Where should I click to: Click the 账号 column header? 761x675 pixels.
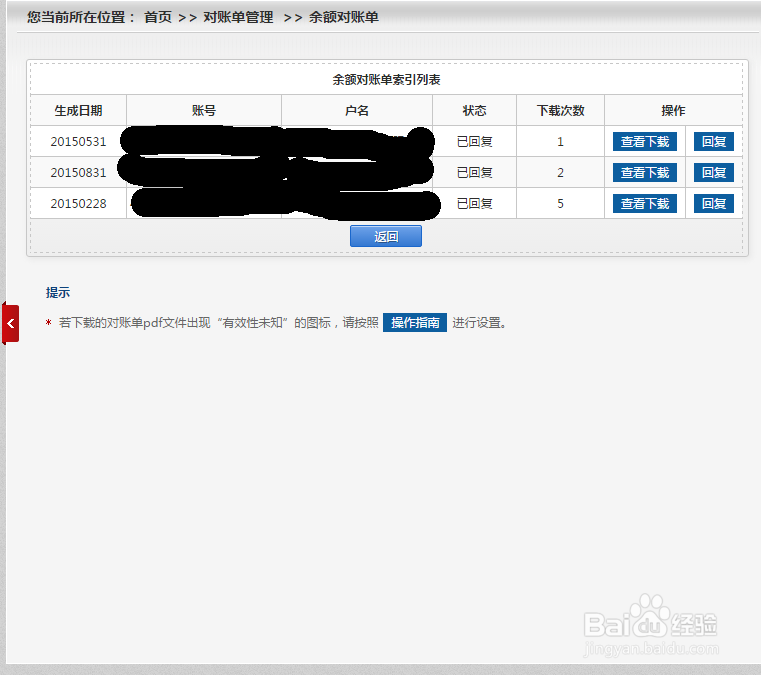coord(204,111)
